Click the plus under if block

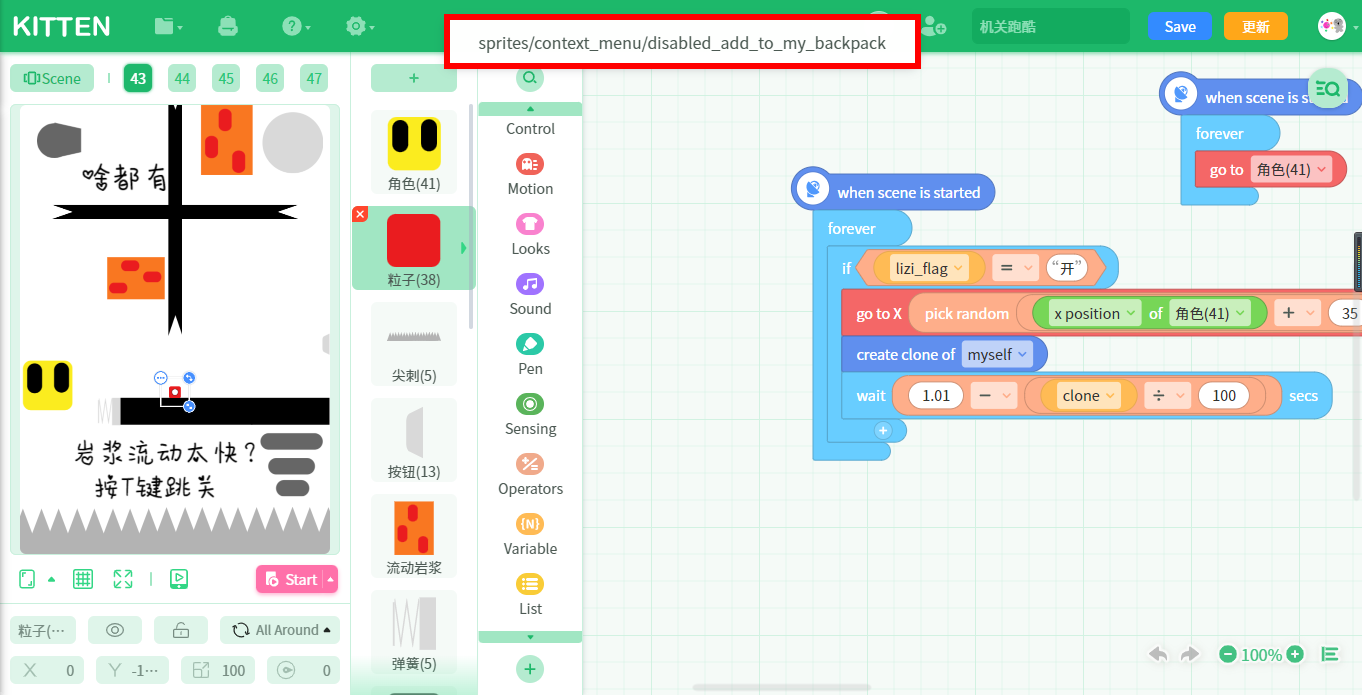[882, 430]
